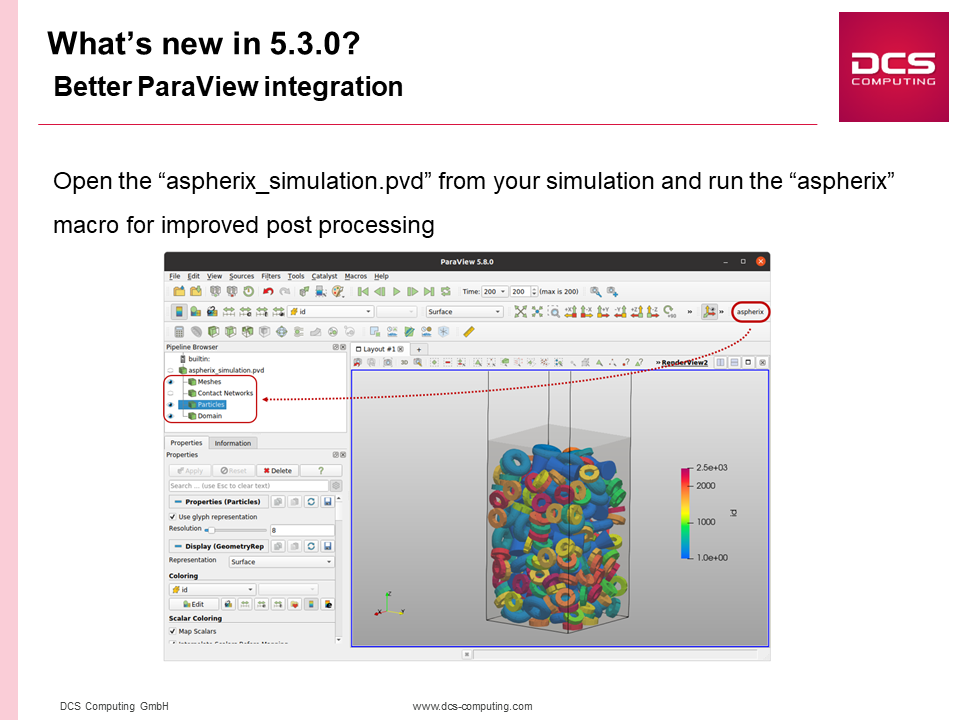Click the Save properties icon beside Properties (Particles)
Image resolution: width=960 pixels, height=720 pixels.
tap(328, 501)
